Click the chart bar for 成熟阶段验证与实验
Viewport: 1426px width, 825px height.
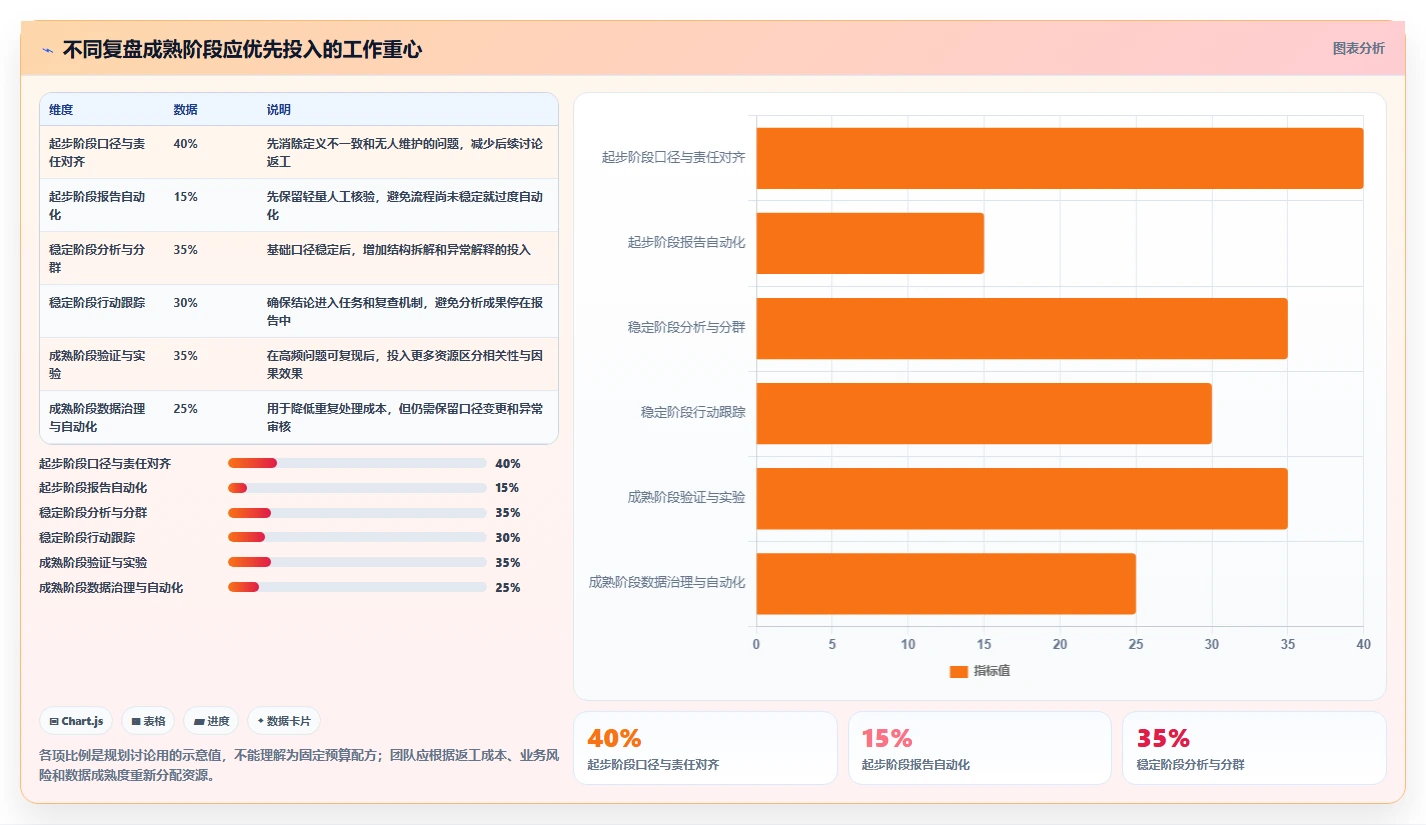click(x=1021, y=498)
